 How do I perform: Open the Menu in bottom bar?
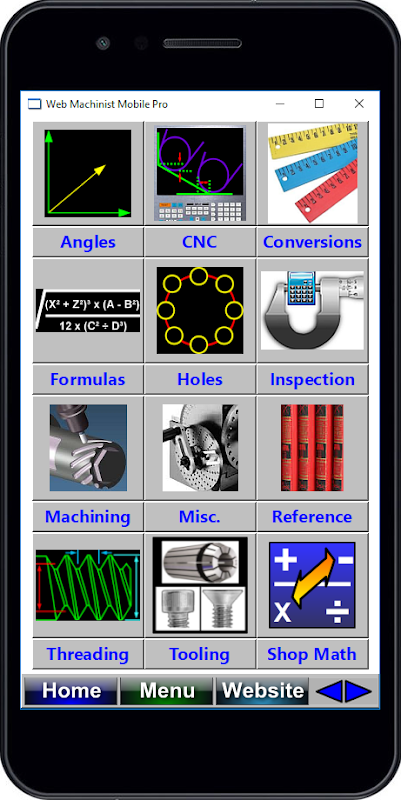click(167, 691)
